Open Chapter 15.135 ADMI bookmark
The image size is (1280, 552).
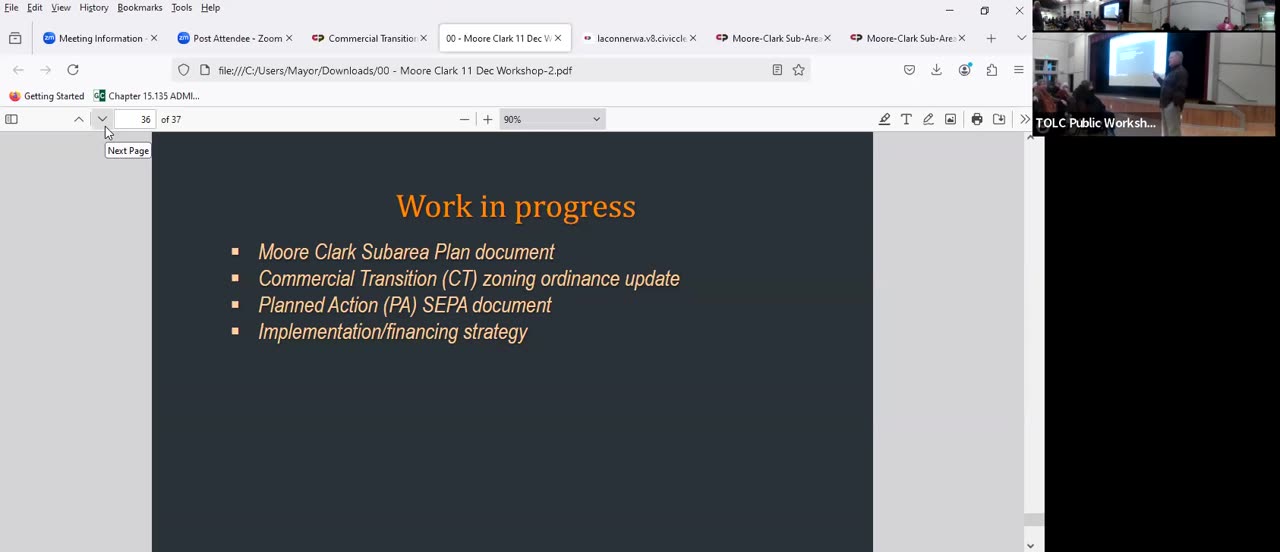146,96
